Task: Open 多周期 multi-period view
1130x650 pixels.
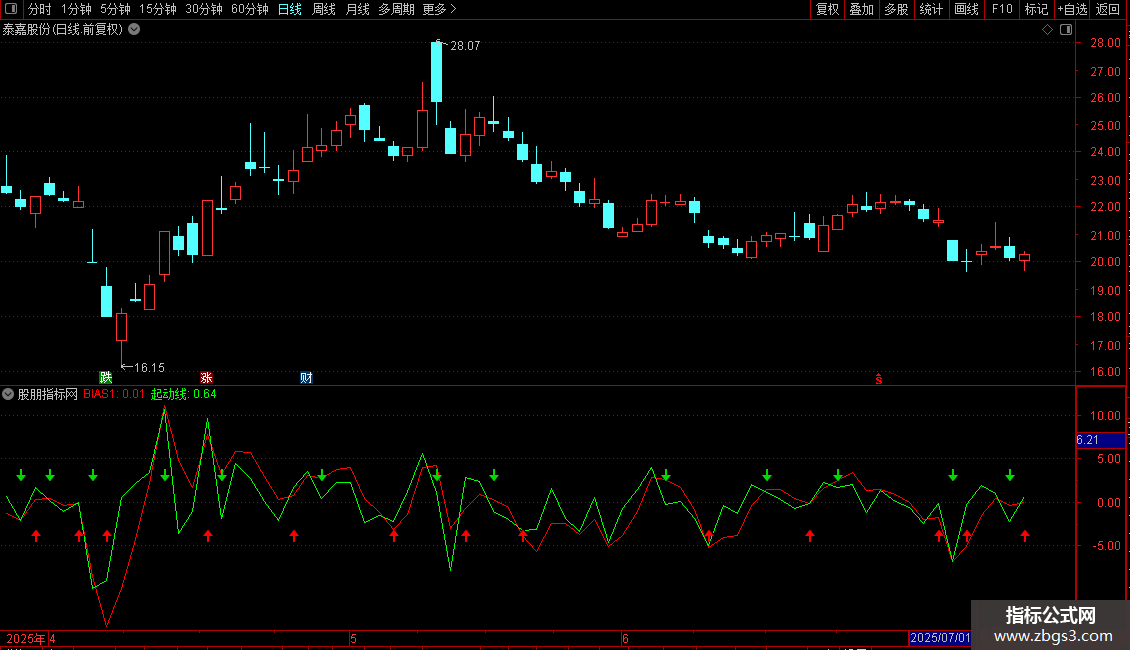Action: pos(396,9)
